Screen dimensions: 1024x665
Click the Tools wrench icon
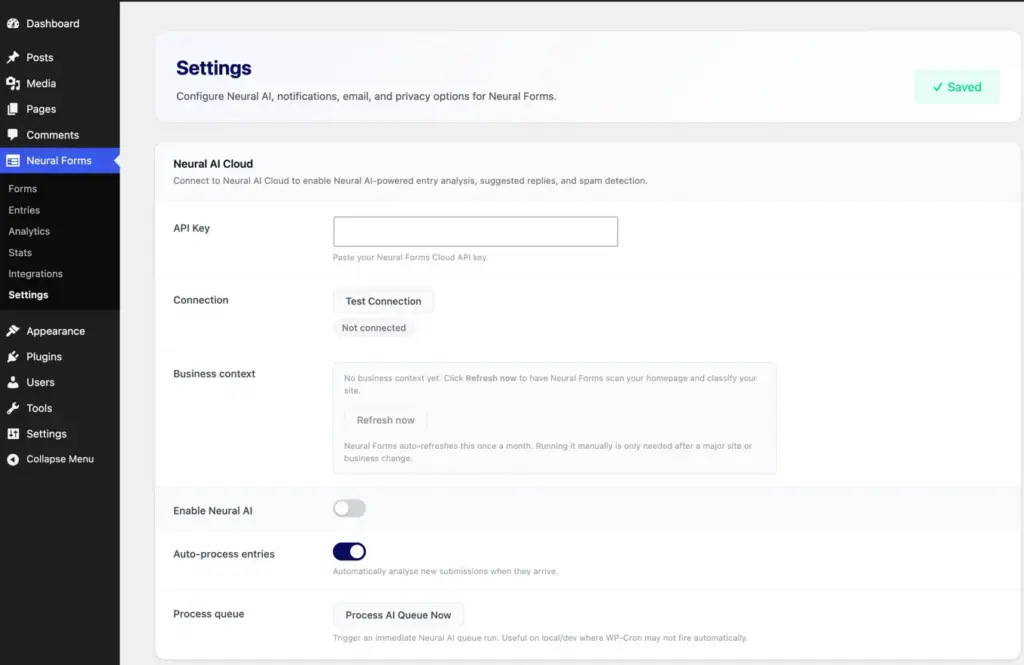tap(13, 408)
